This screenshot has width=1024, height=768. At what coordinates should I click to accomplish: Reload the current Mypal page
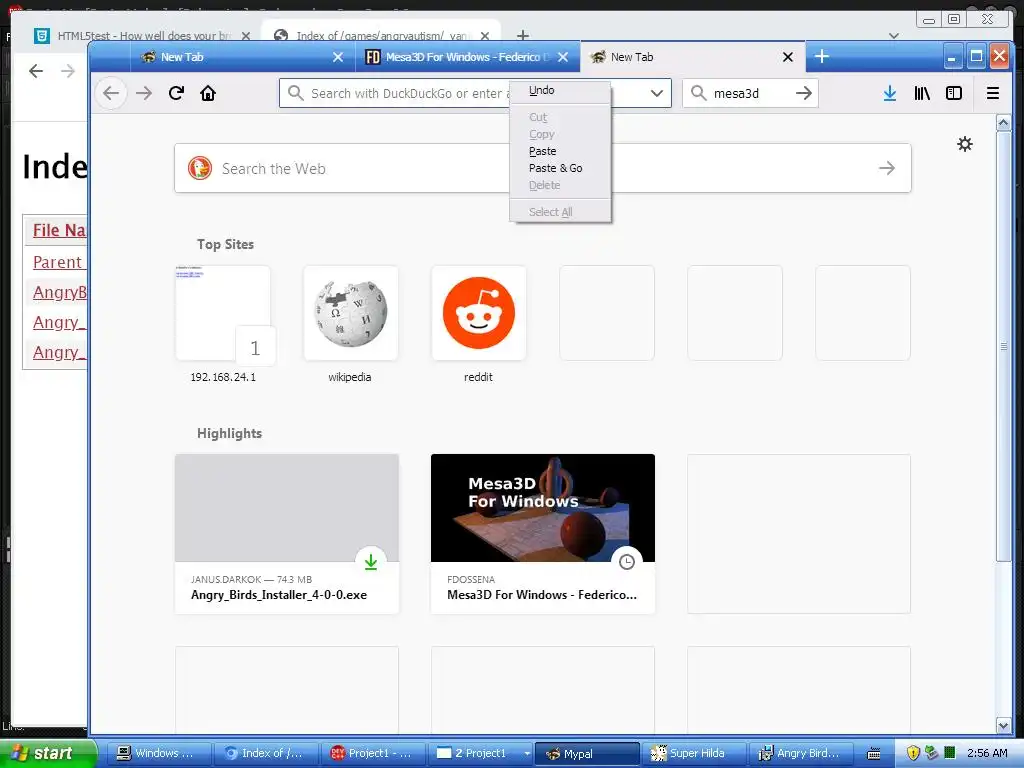point(176,93)
